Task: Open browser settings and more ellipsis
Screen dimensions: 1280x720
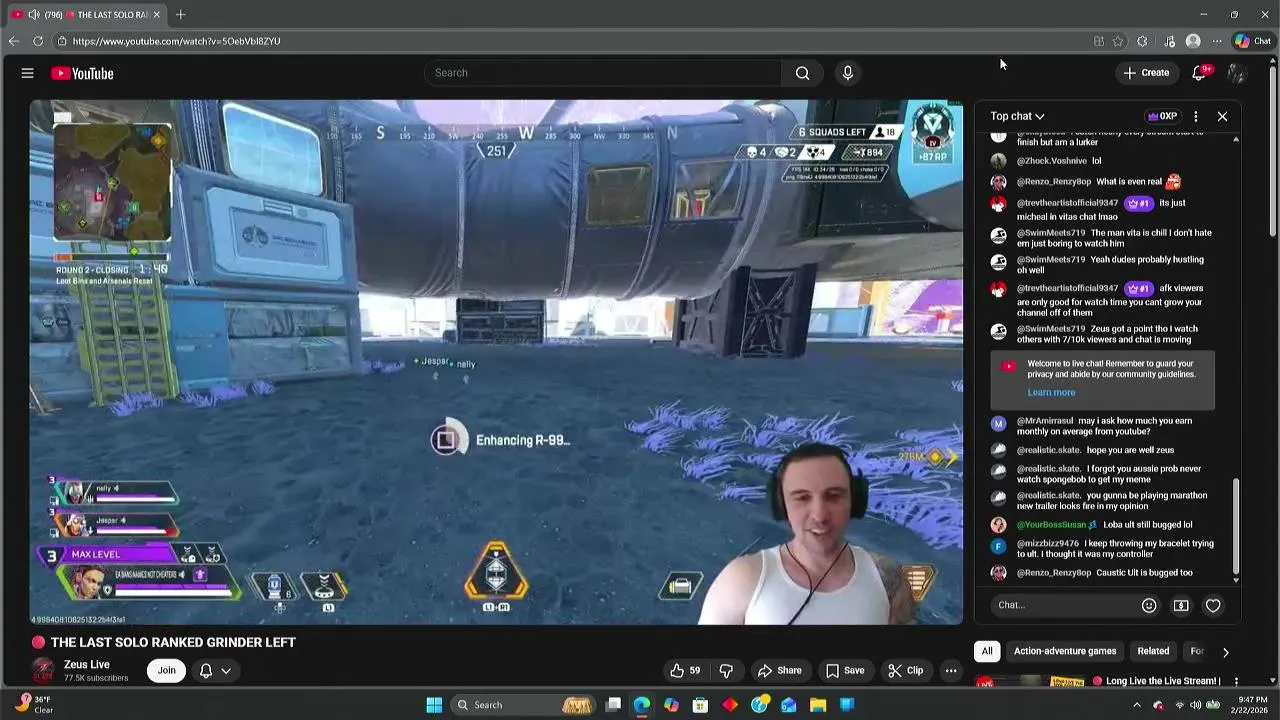Action: point(1217,41)
